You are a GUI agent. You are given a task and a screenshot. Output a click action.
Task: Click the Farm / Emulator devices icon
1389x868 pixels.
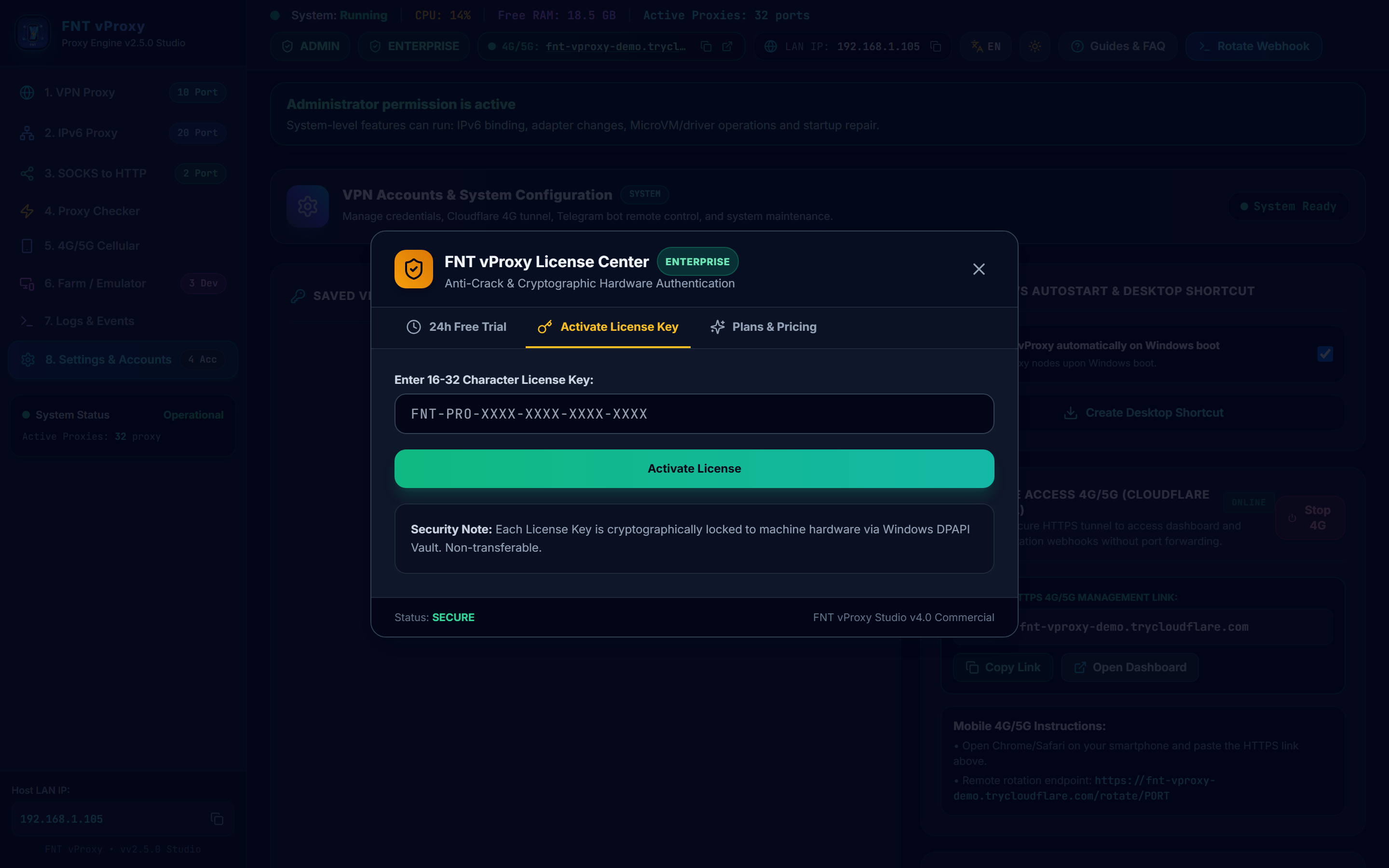coord(27,284)
